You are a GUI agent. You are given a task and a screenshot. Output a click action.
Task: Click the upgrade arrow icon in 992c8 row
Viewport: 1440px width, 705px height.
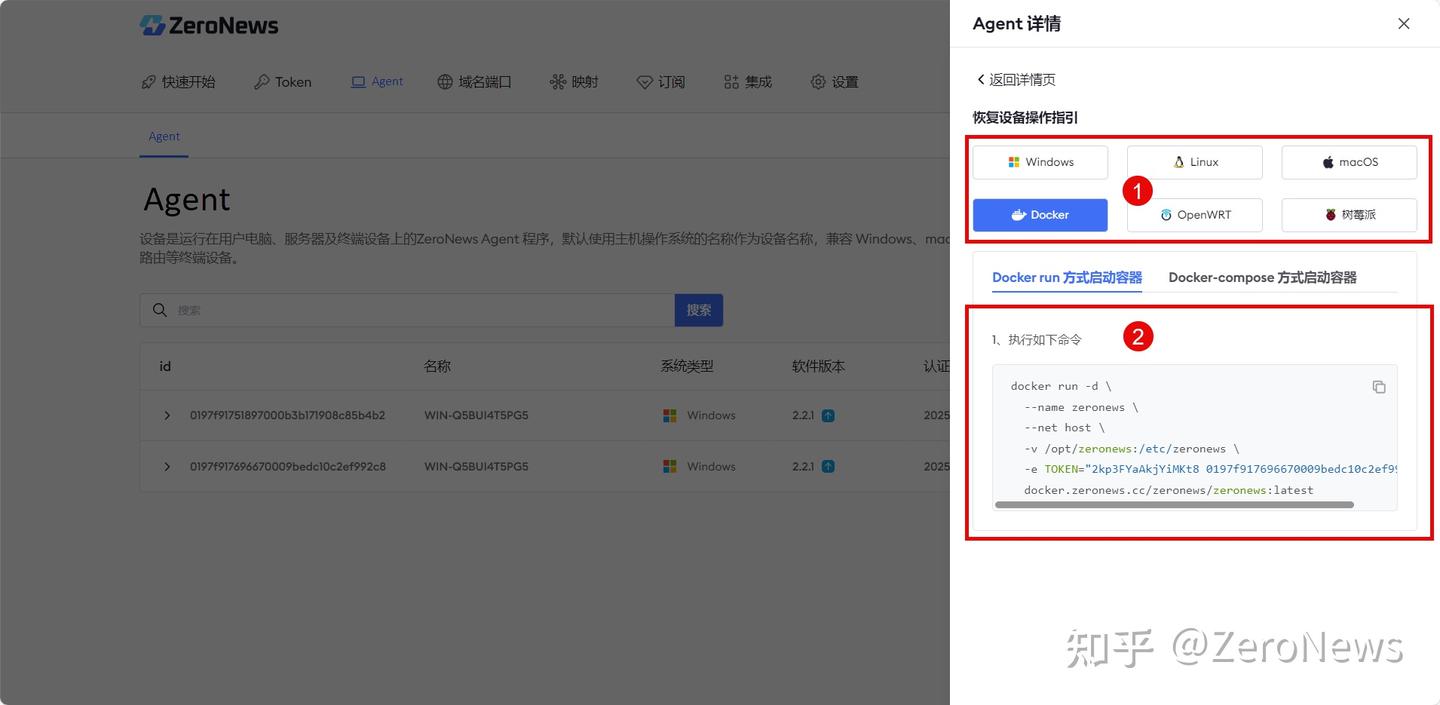pyautogui.click(x=828, y=466)
